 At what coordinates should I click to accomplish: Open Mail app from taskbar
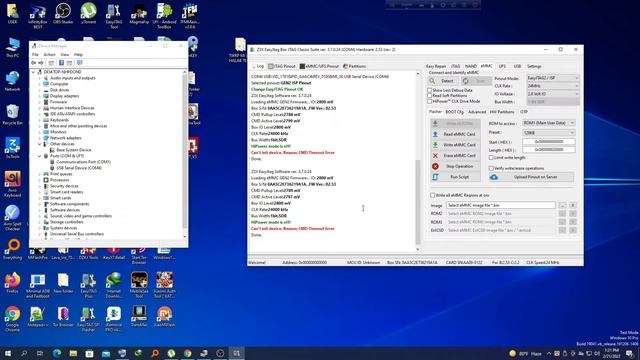(106, 353)
